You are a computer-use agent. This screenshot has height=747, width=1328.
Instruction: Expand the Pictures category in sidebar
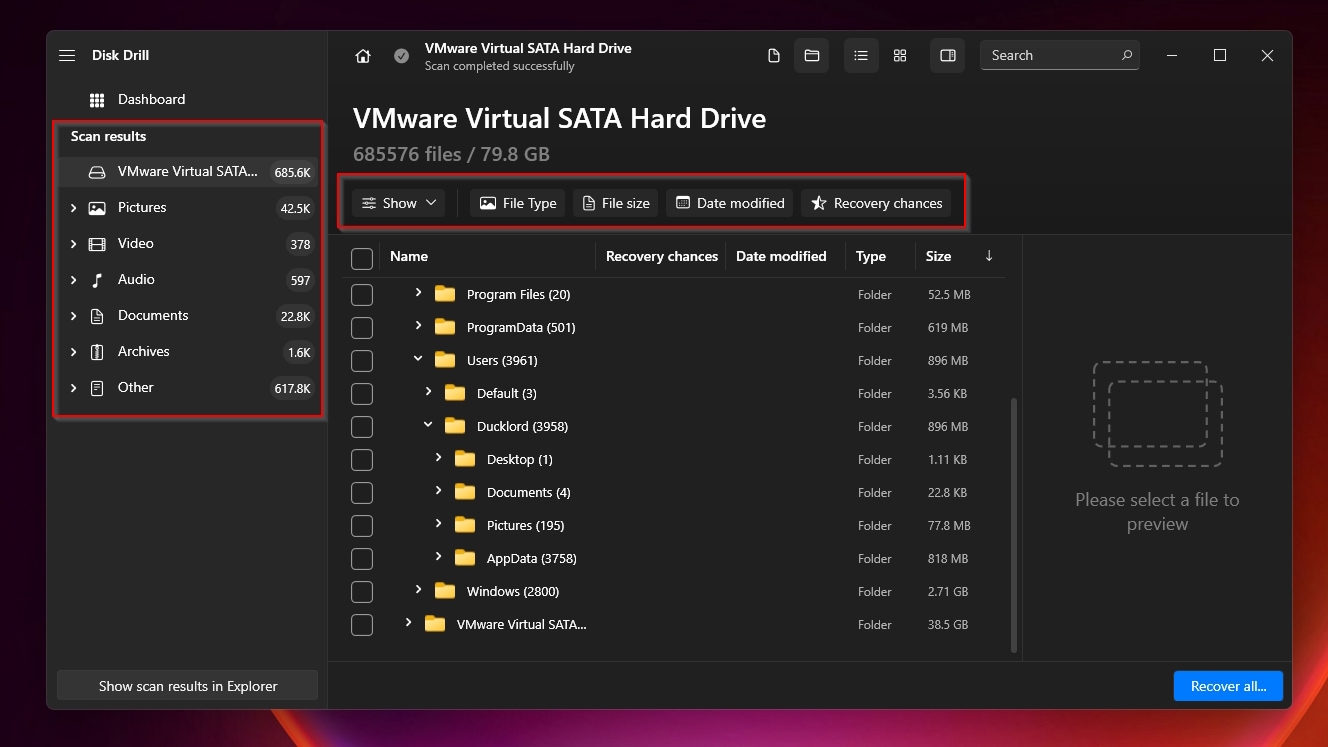point(73,208)
